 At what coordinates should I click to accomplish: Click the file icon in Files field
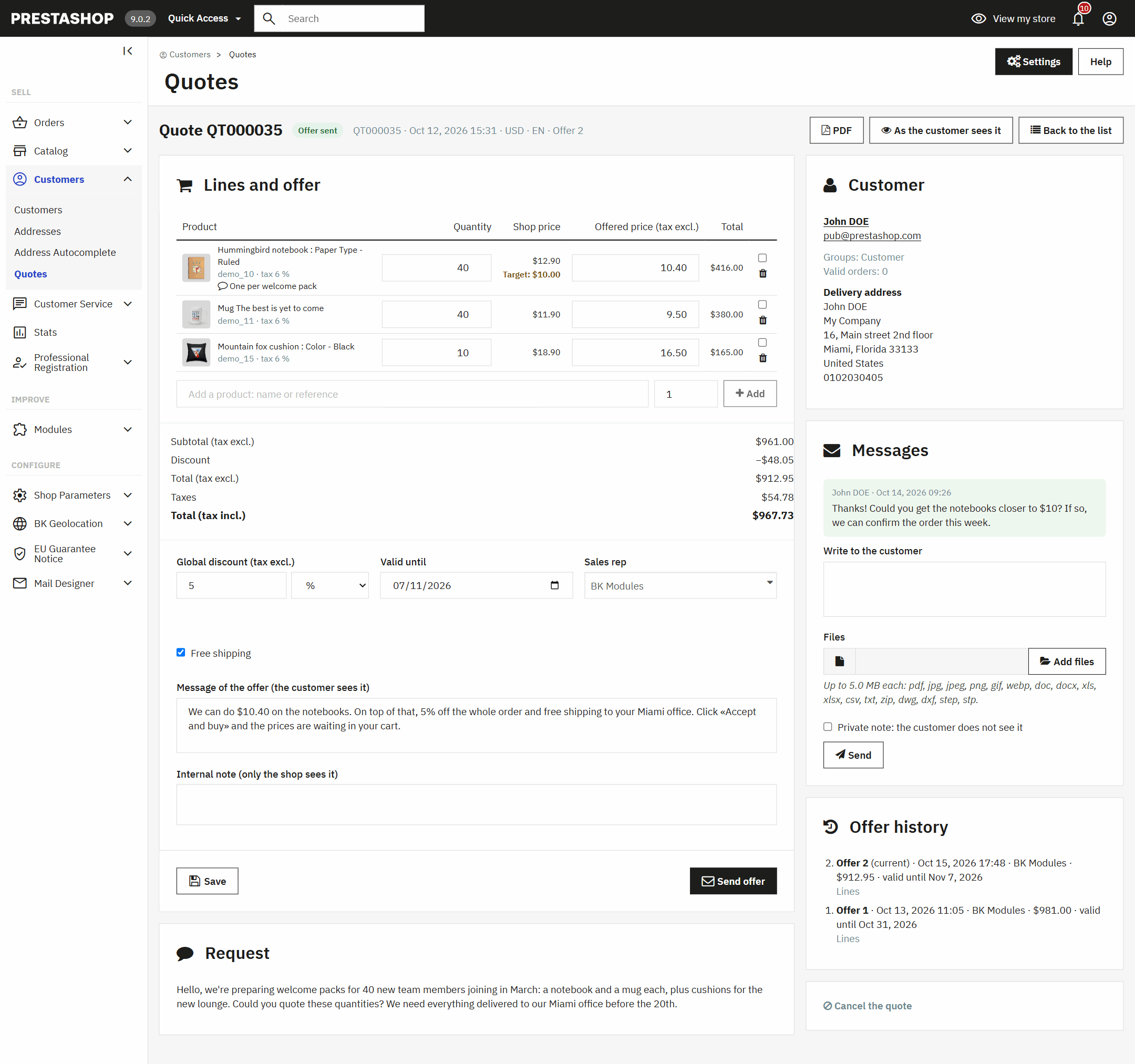[839, 661]
